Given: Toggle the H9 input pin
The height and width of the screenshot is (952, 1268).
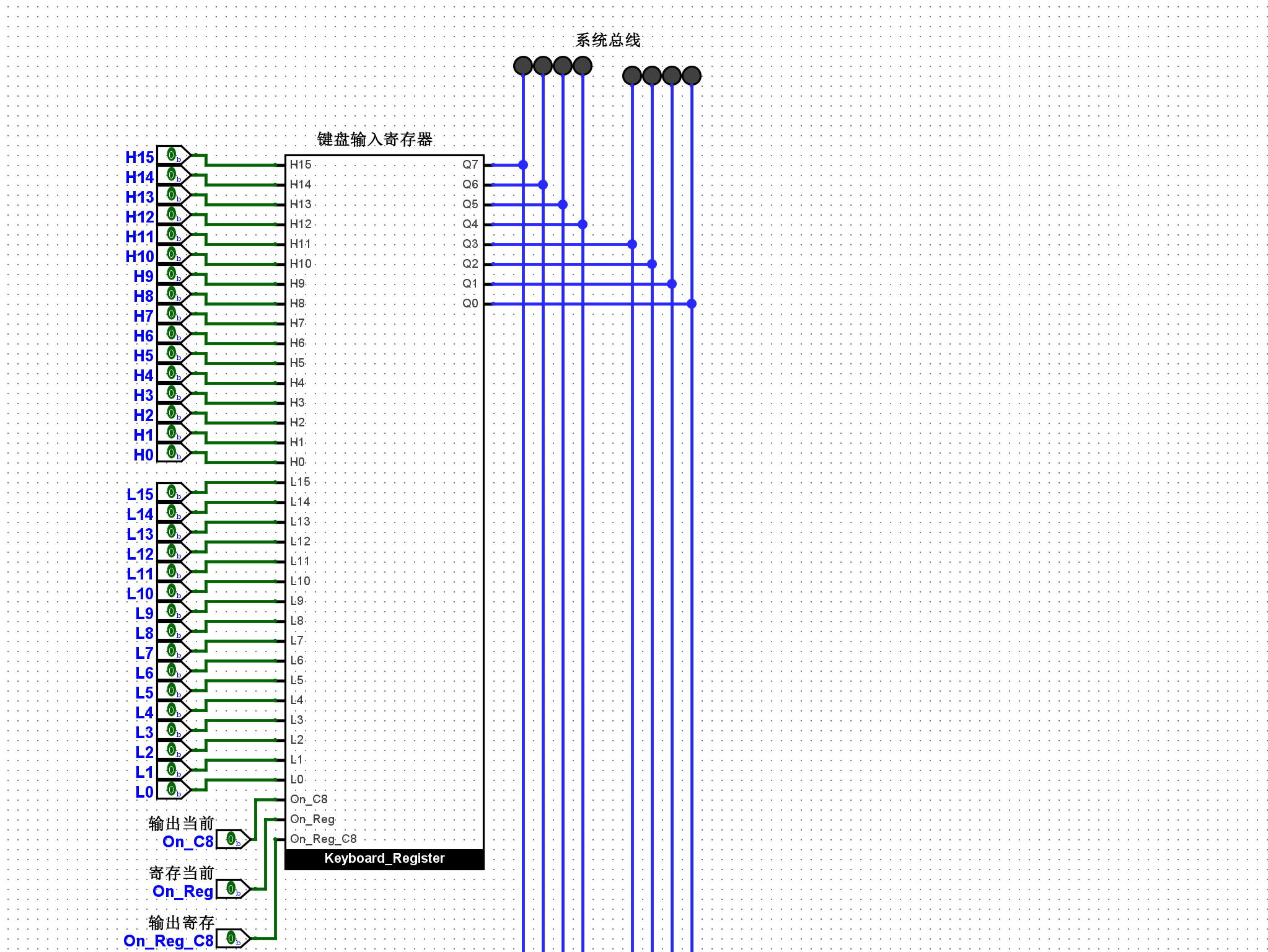Looking at the screenshot, I should 174,274.
